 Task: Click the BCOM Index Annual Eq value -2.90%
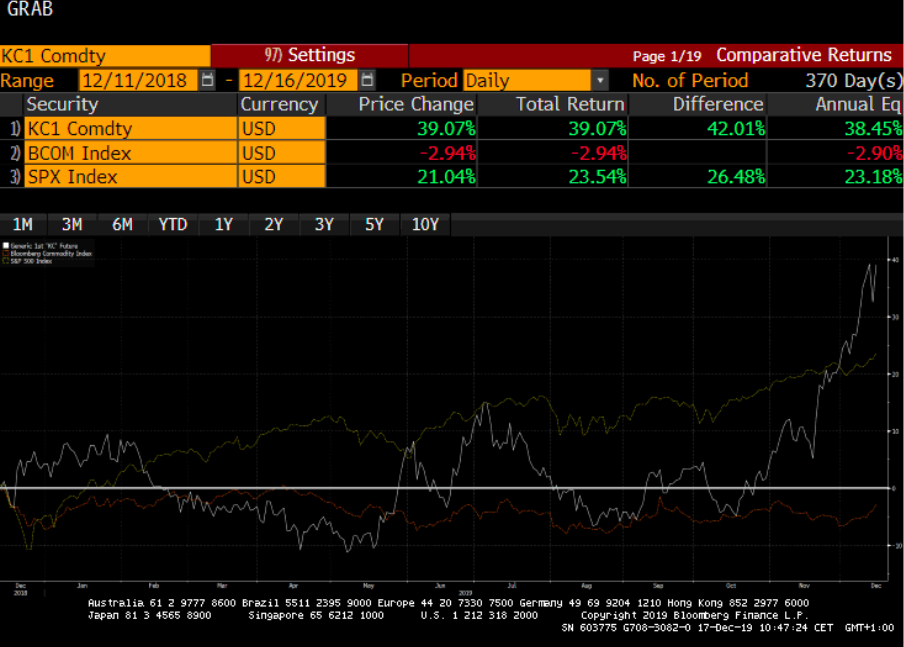875,153
